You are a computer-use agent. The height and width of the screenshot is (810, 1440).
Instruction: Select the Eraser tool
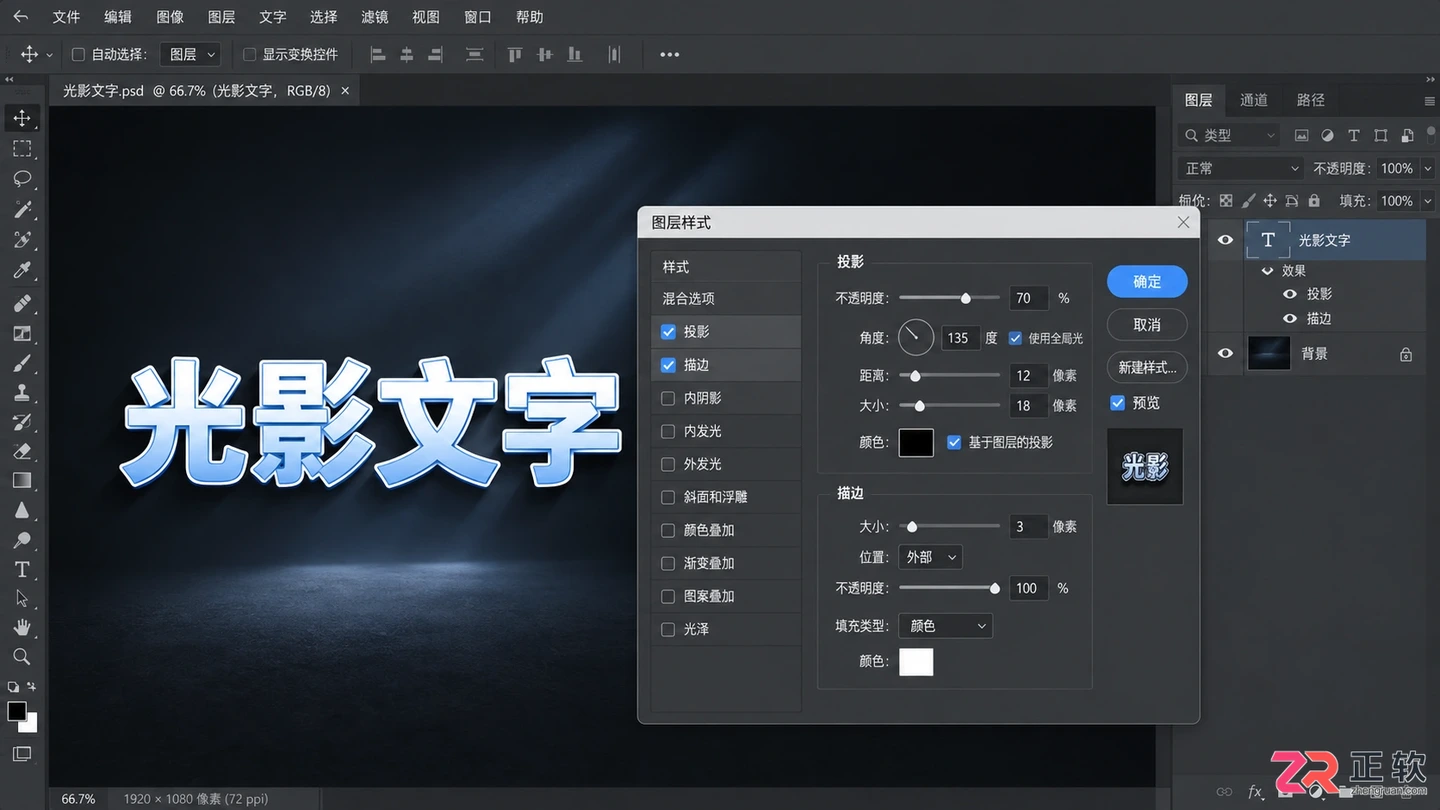click(x=22, y=451)
